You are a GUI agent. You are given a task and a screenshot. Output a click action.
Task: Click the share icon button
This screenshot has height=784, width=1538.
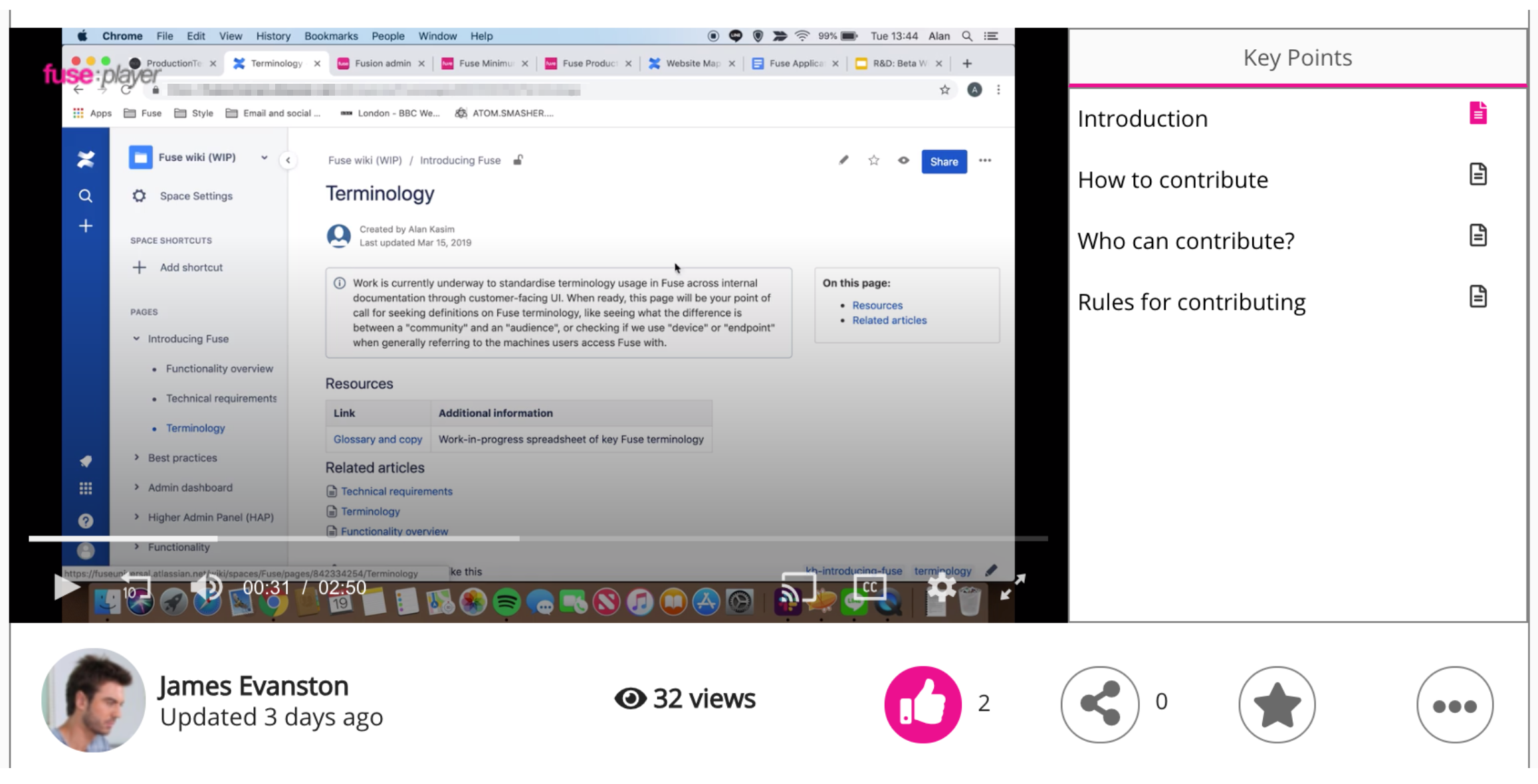click(x=1100, y=704)
